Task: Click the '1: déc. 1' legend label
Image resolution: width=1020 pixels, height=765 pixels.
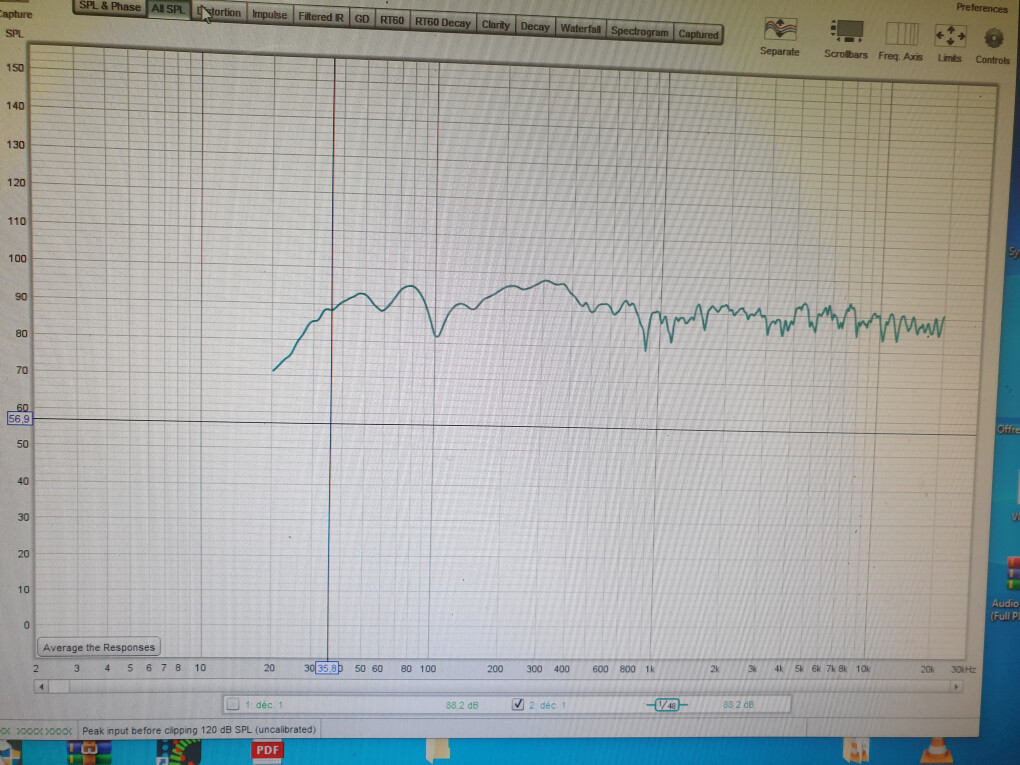Action: click(264, 705)
